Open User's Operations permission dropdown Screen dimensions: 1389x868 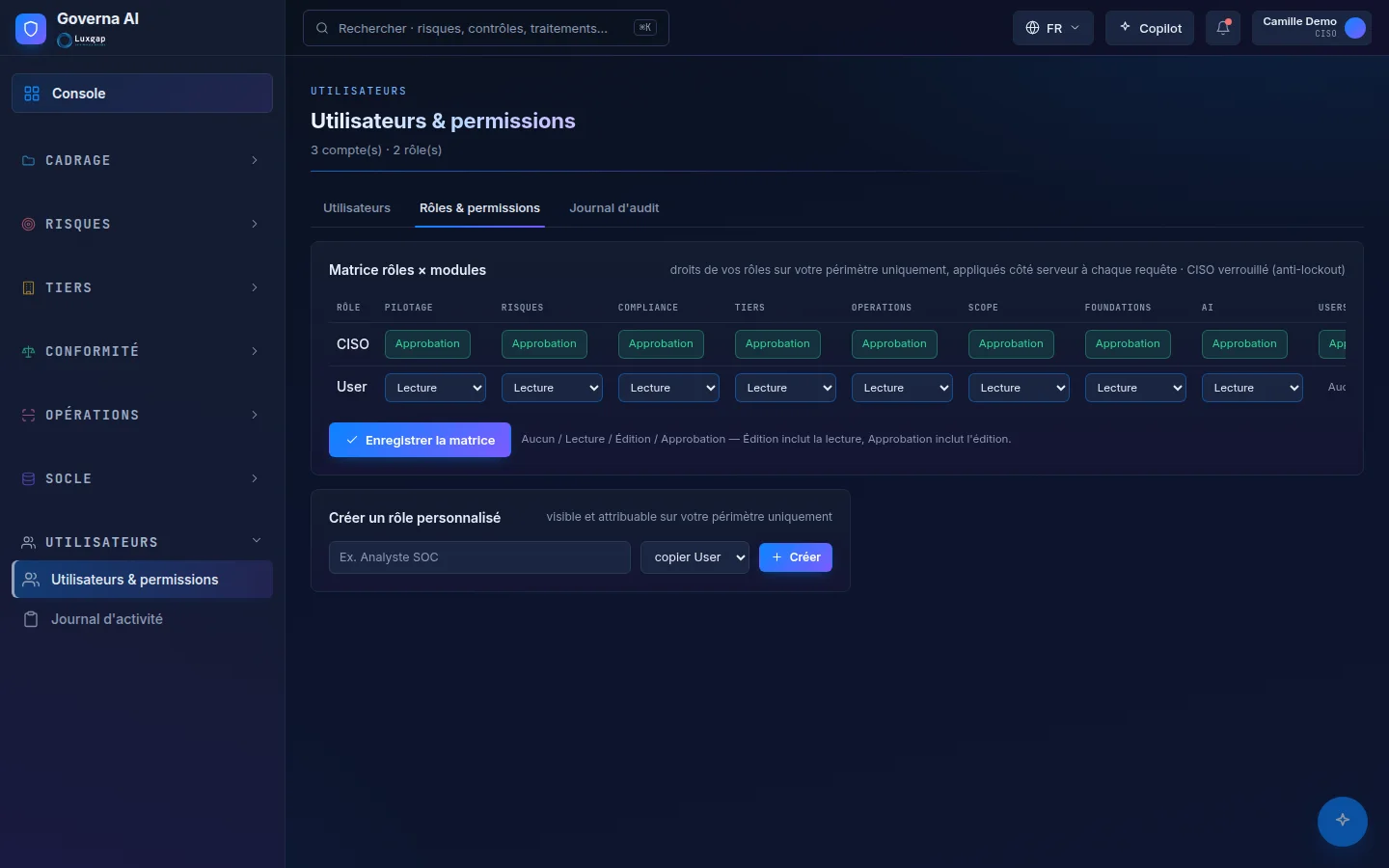pos(902,388)
